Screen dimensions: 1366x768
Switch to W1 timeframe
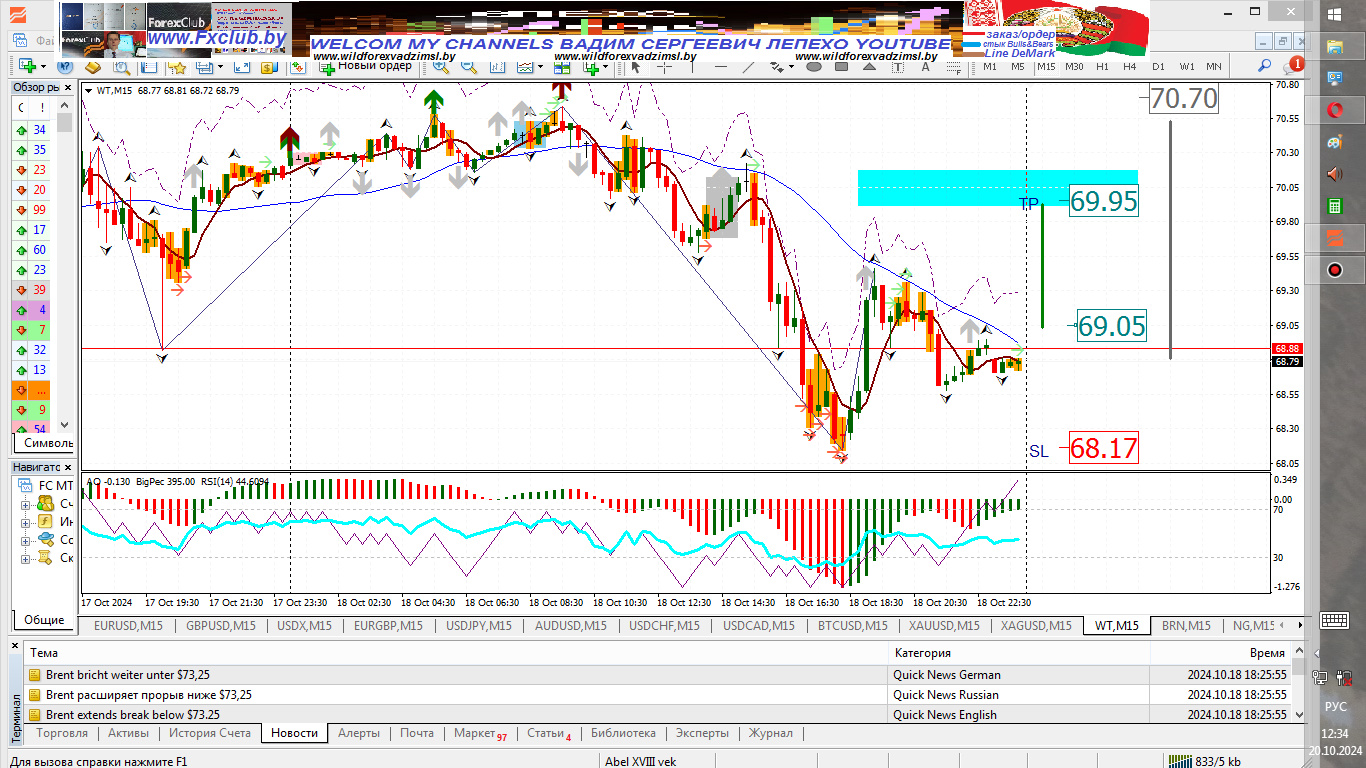pos(1186,66)
